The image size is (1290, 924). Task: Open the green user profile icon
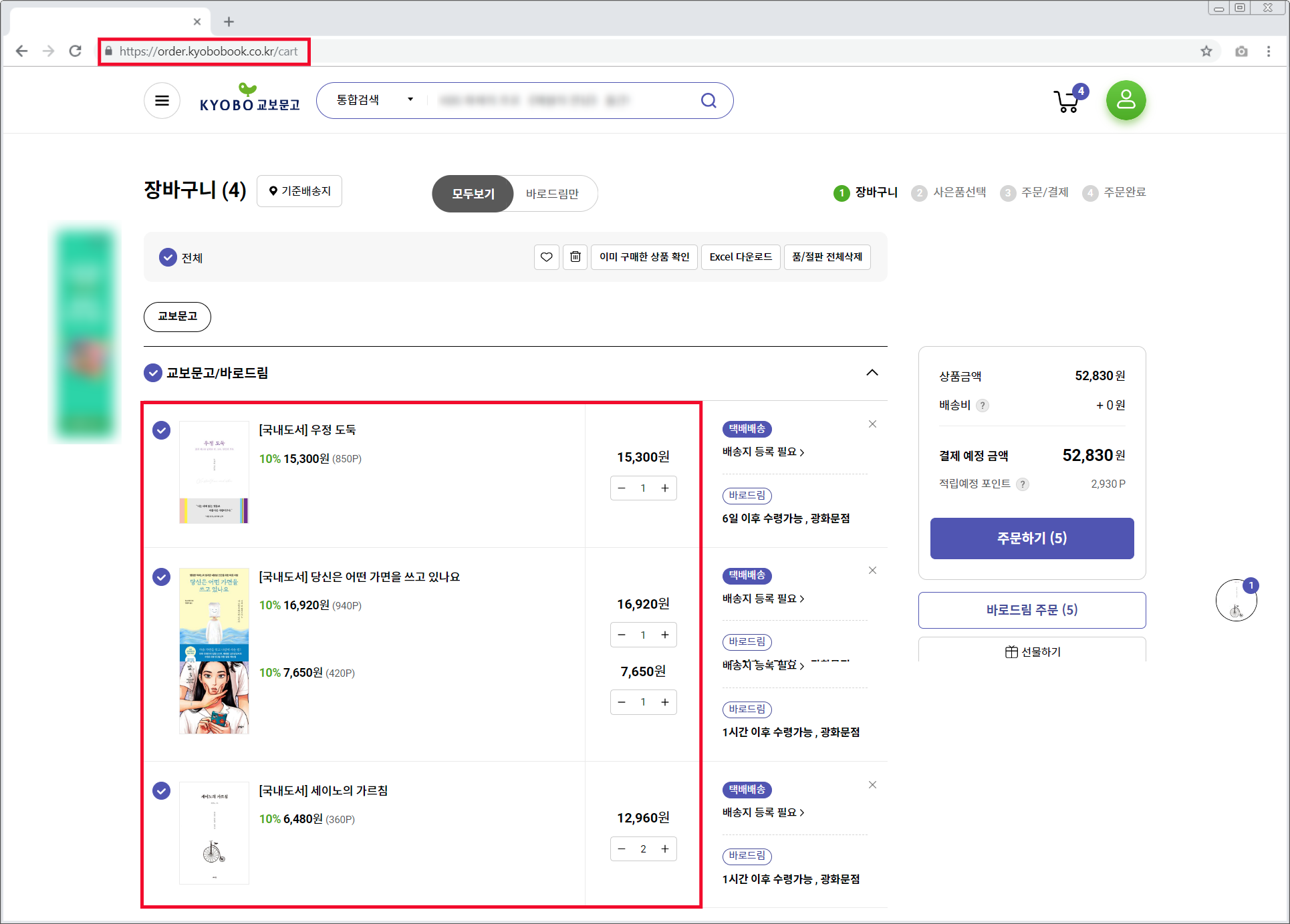click(x=1126, y=100)
